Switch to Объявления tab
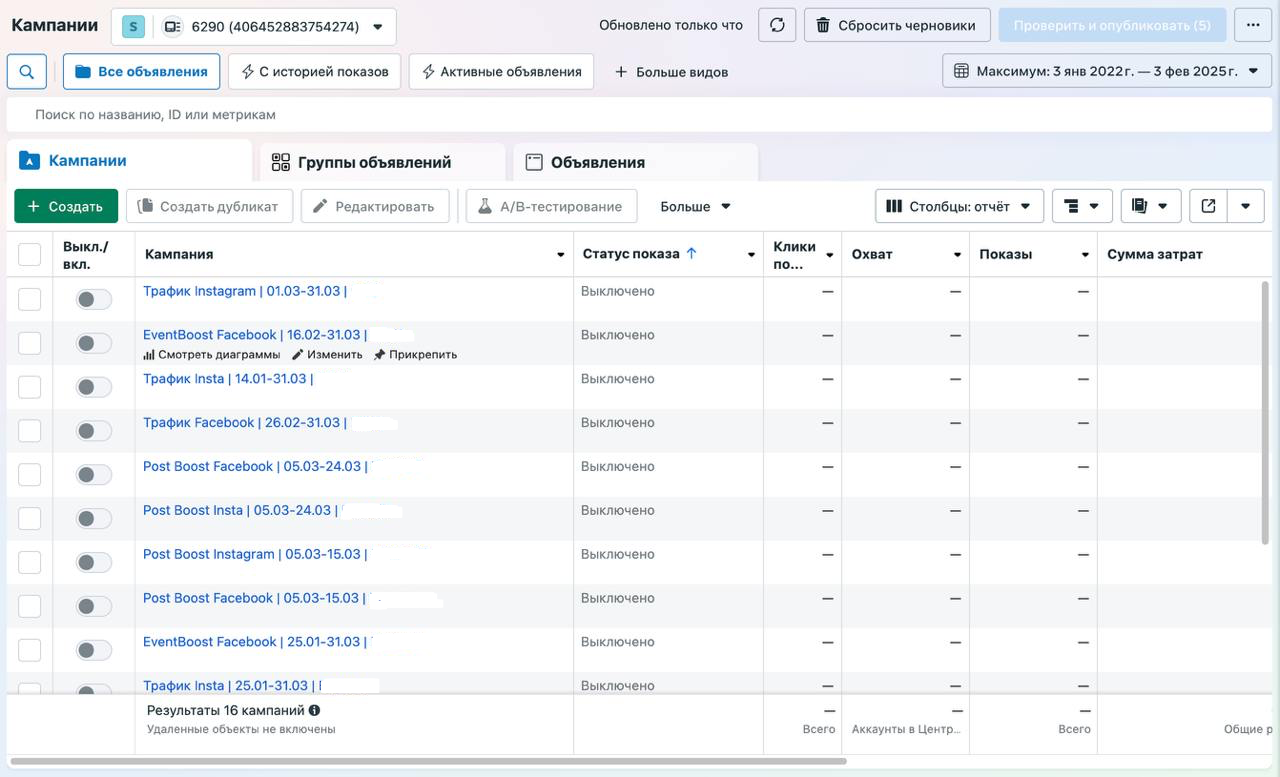The height and width of the screenshot is (777, 1280). (635, 162)
